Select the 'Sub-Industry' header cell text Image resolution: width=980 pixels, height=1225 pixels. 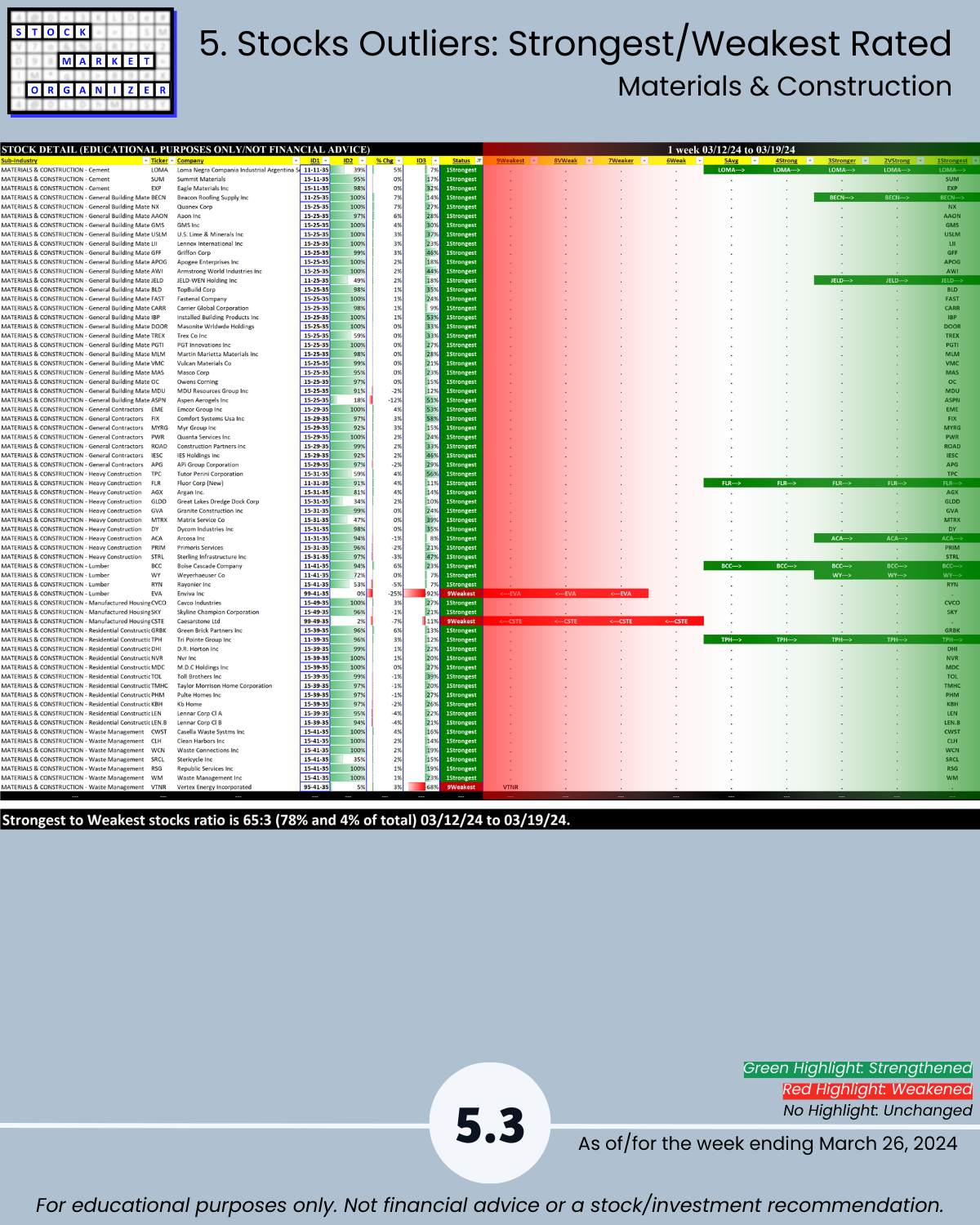coord(19,161)
